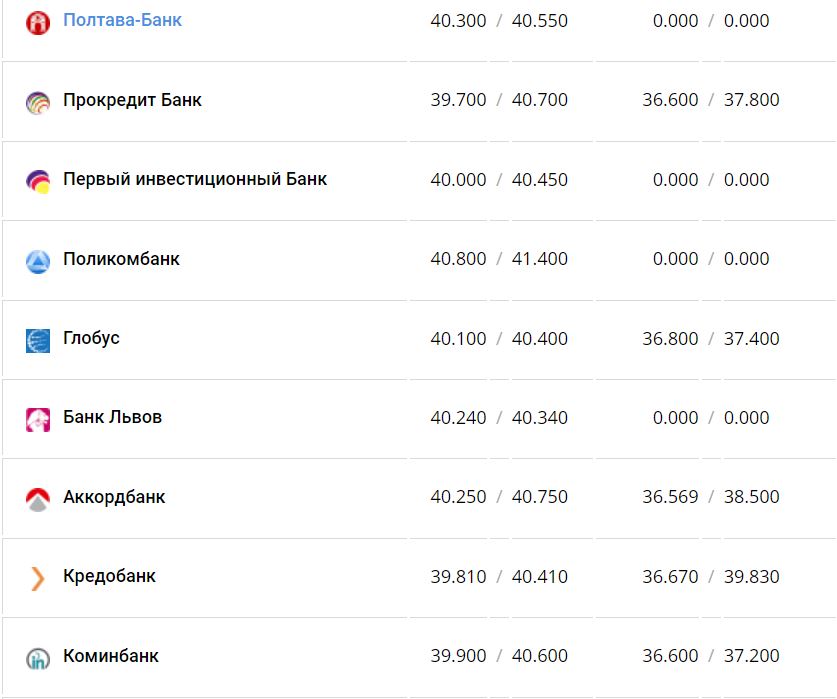
Task: Open the Поликомбанк bank name
Action: click(121, 259)
